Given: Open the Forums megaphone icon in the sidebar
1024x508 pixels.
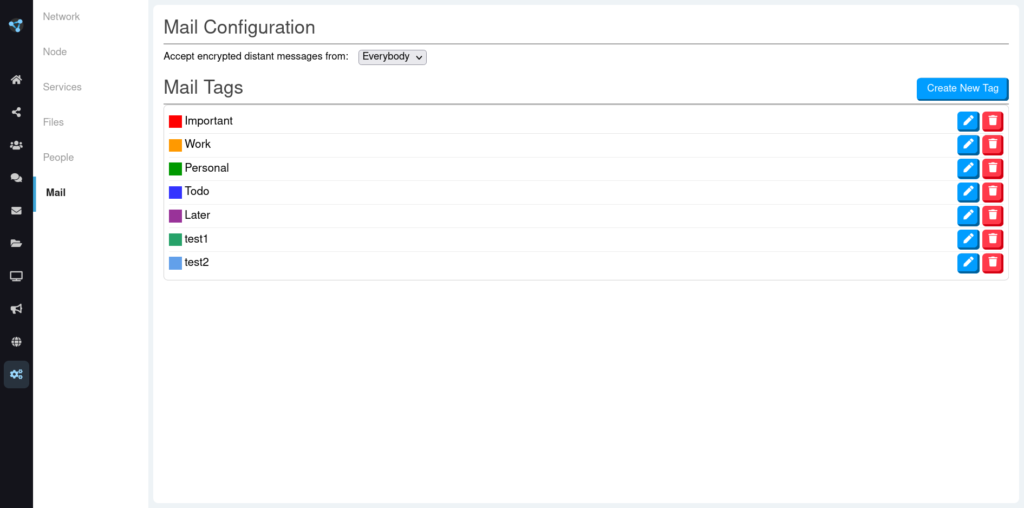Looking at the screenshot, I should (x=16, y=309).
